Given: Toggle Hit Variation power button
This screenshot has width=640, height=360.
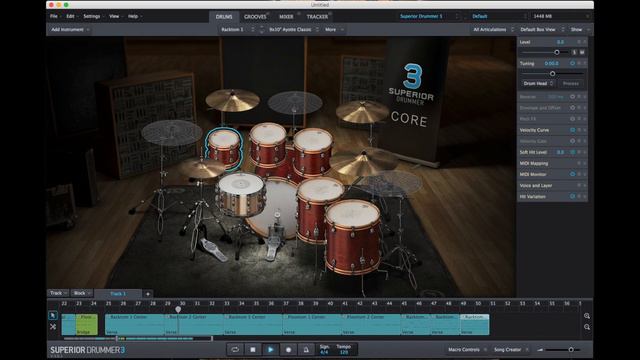Looking at the screenshot, I should (572, 196).
